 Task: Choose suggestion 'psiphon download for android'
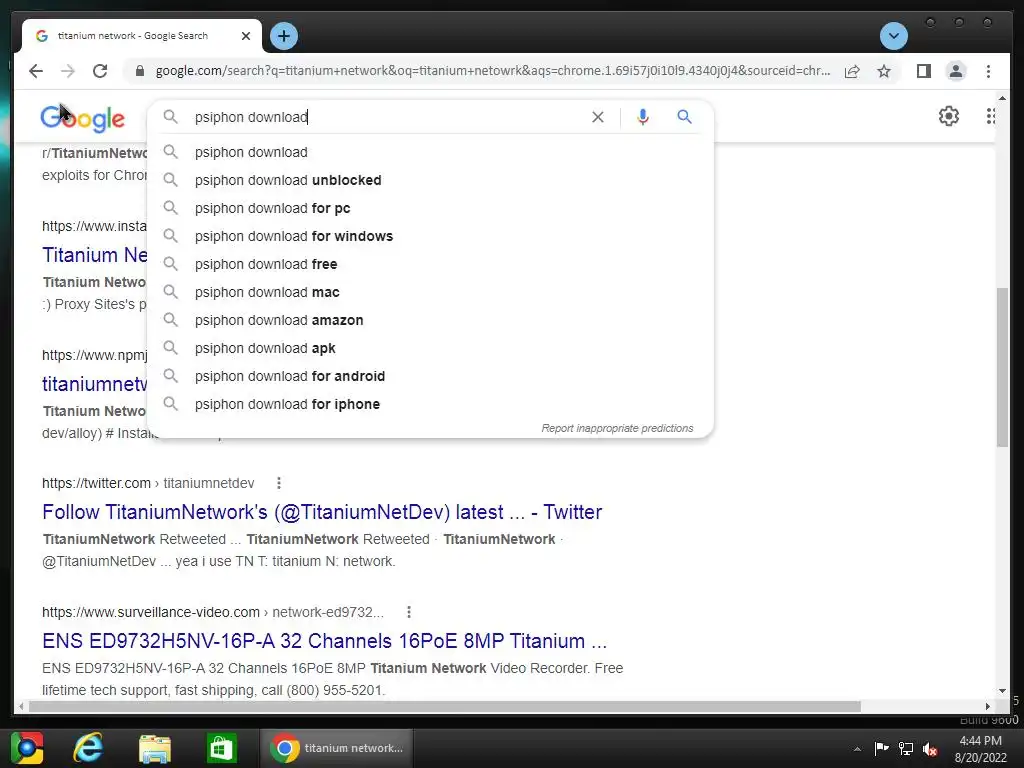click(x=431, y=377)
